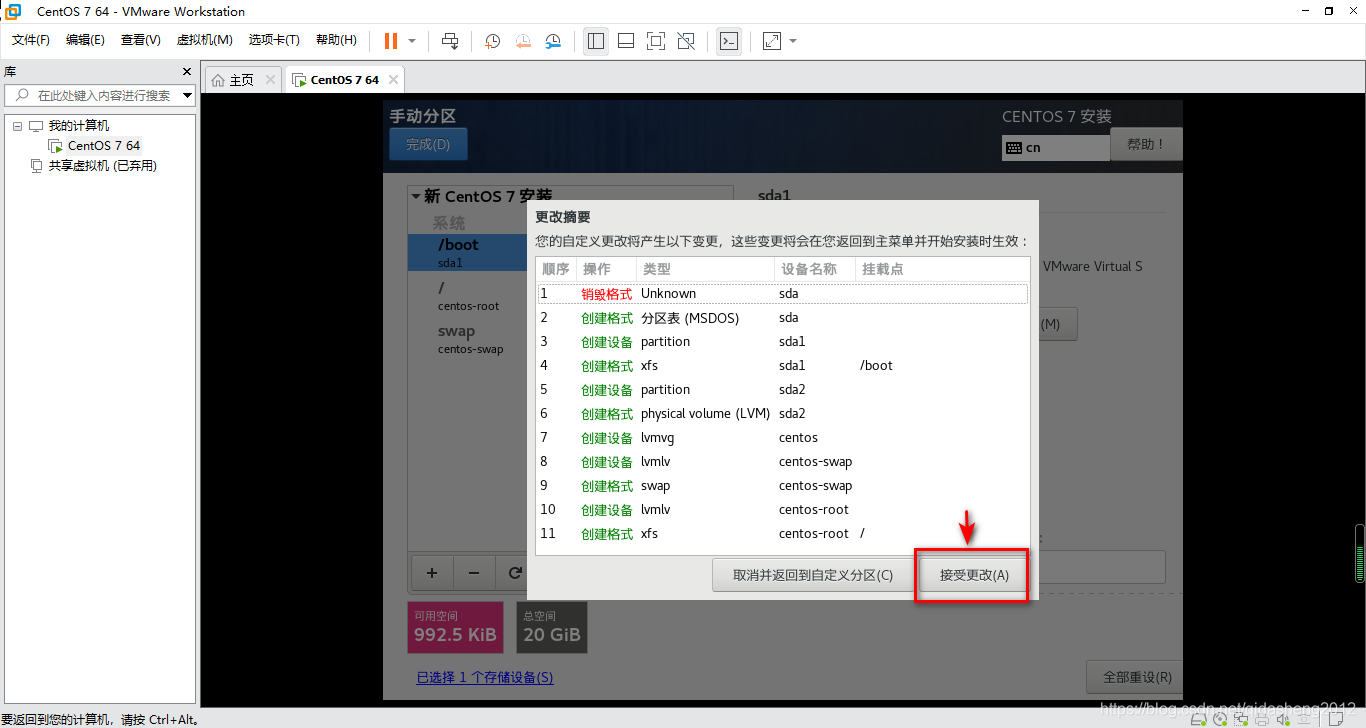This screenshot has width=1366, height=728.
Task: Revert the VM to its previous snapshot
Action: tap(523, 41)
